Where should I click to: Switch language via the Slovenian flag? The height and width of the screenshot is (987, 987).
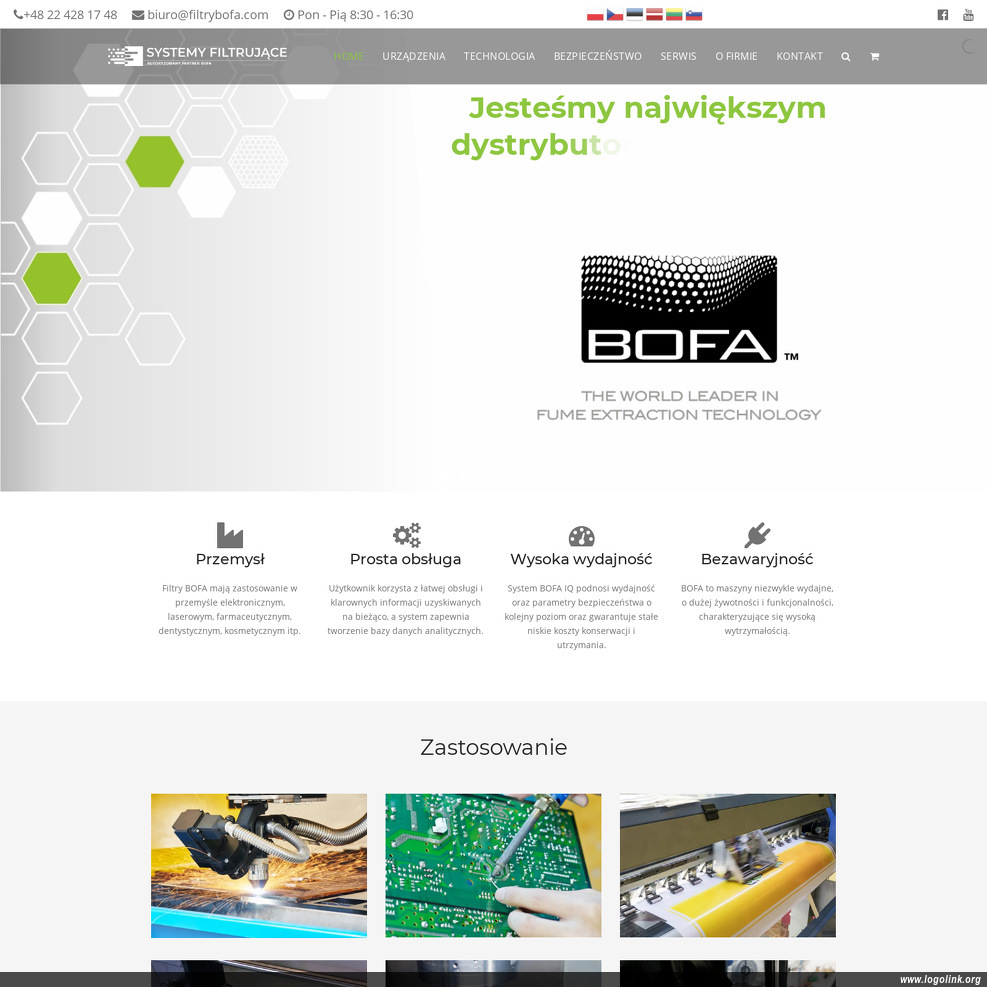pyautogui.click(x=694, y=14)
